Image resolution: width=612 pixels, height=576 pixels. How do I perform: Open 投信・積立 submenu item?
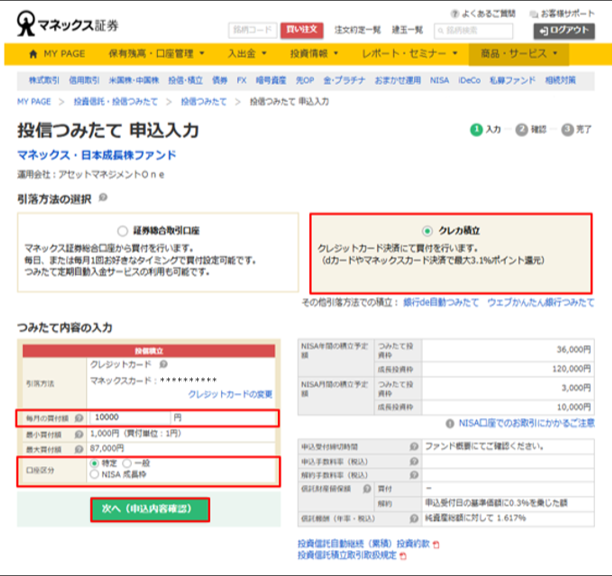tap(185, 80)
